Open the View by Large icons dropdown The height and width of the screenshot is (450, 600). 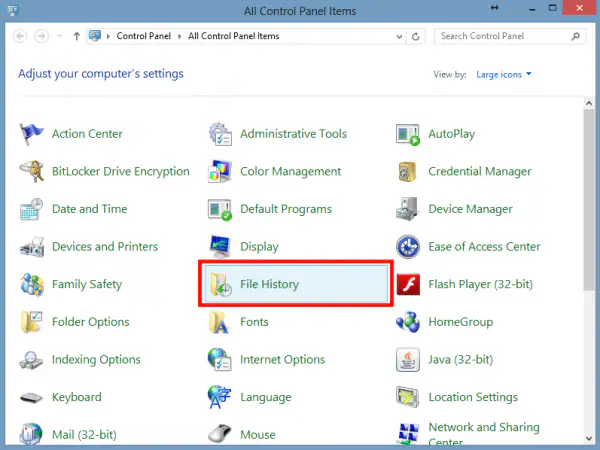[504, 74]
